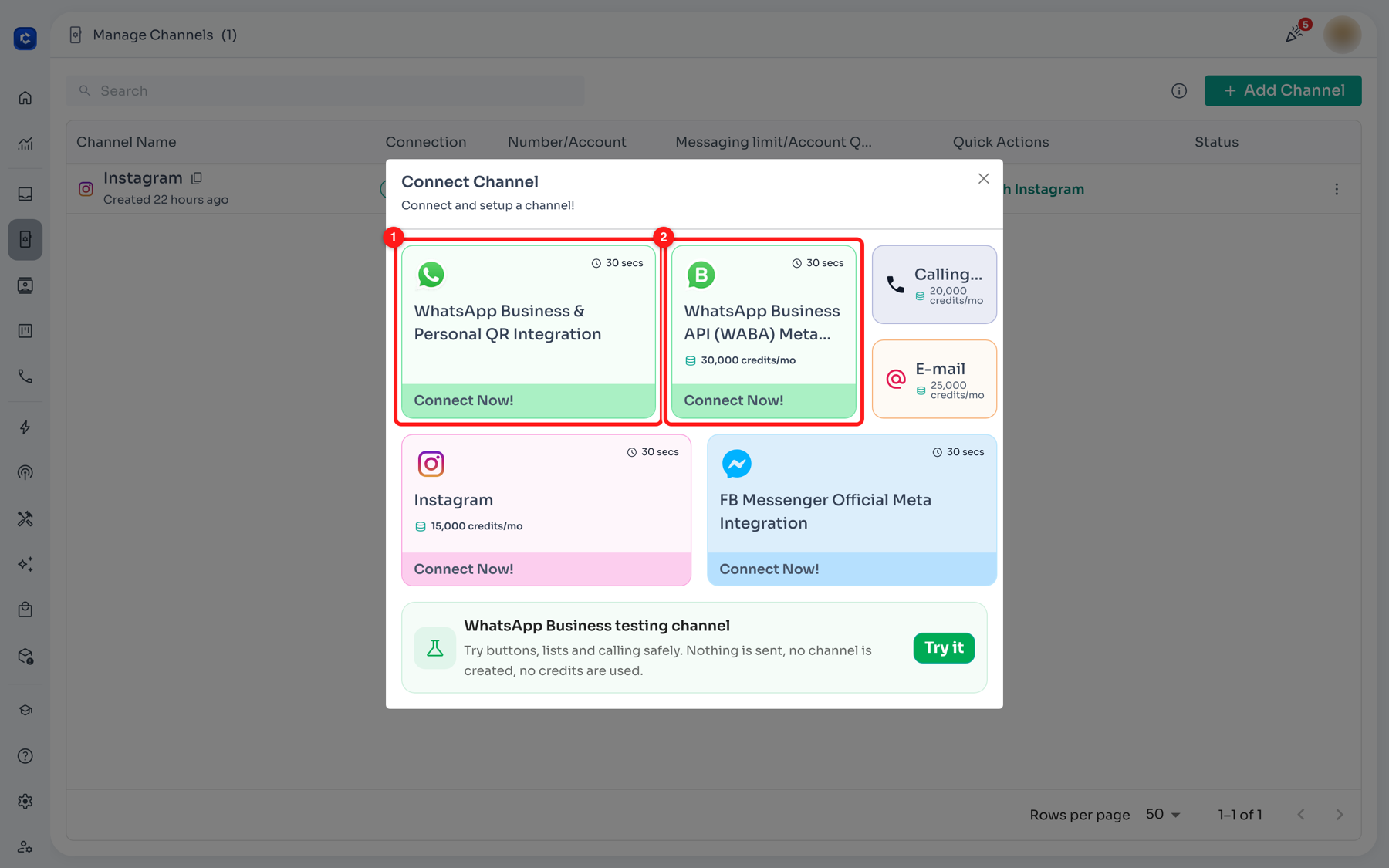
Task: Click the Messenger logo on the FB Messenger card
Action: pyautogui.click(x=736, y=463)
